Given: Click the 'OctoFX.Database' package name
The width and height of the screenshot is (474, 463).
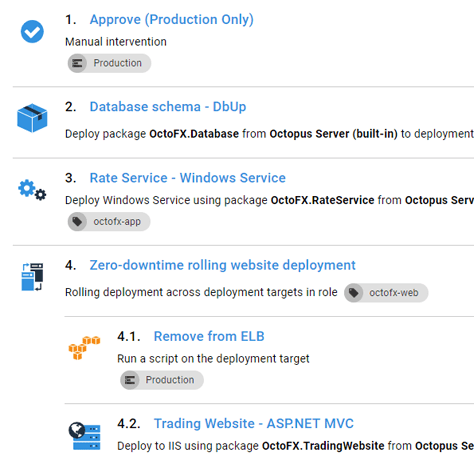Looking at the screenshot, I should [194, 134].
